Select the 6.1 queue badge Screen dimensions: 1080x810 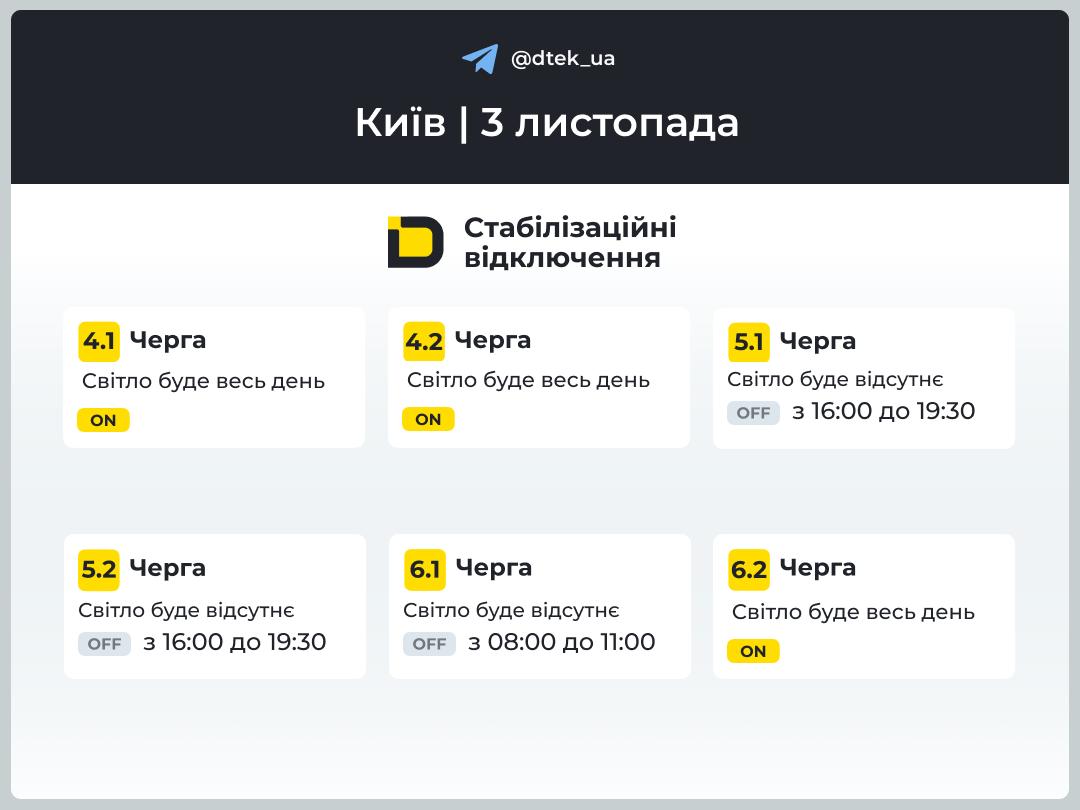point(425,569)
